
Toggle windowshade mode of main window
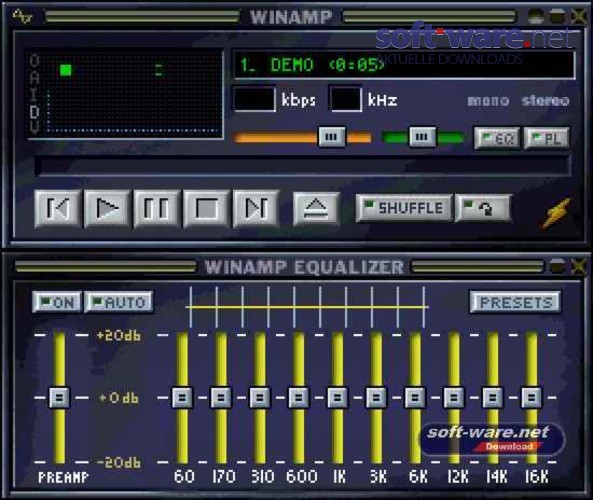(x=557, y=17)
